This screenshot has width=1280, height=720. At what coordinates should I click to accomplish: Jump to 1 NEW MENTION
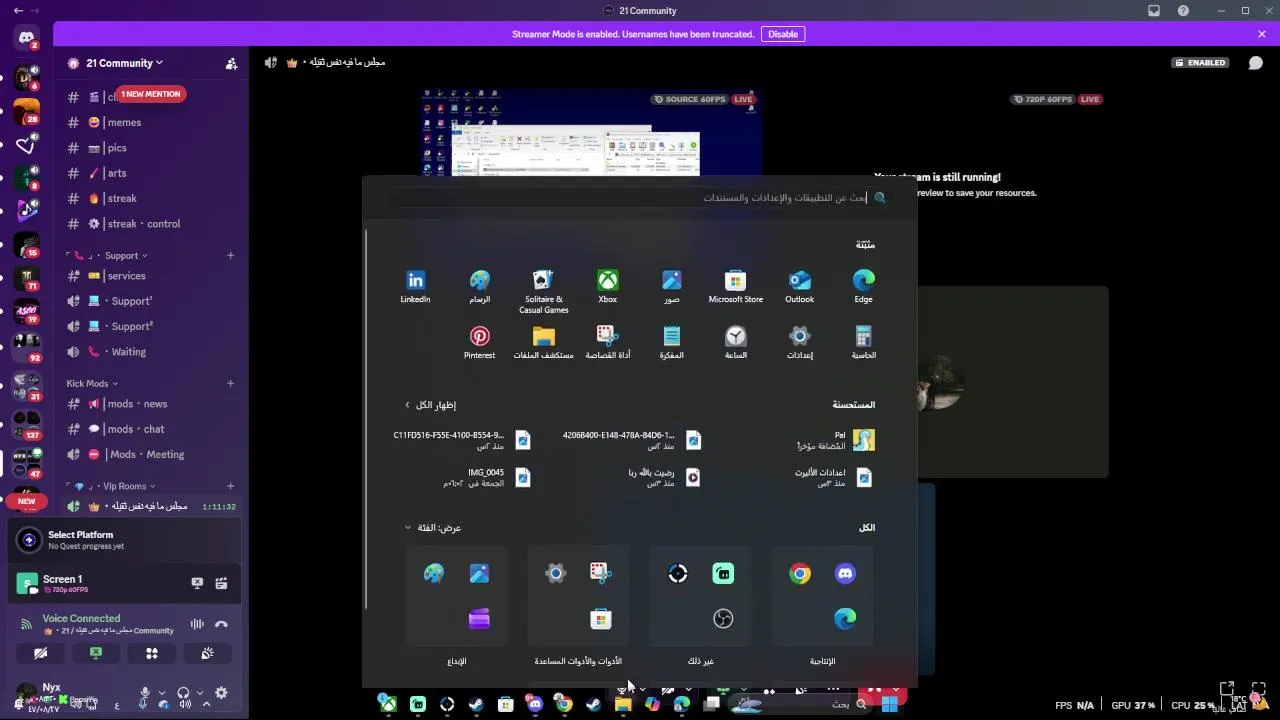point(151,94)
